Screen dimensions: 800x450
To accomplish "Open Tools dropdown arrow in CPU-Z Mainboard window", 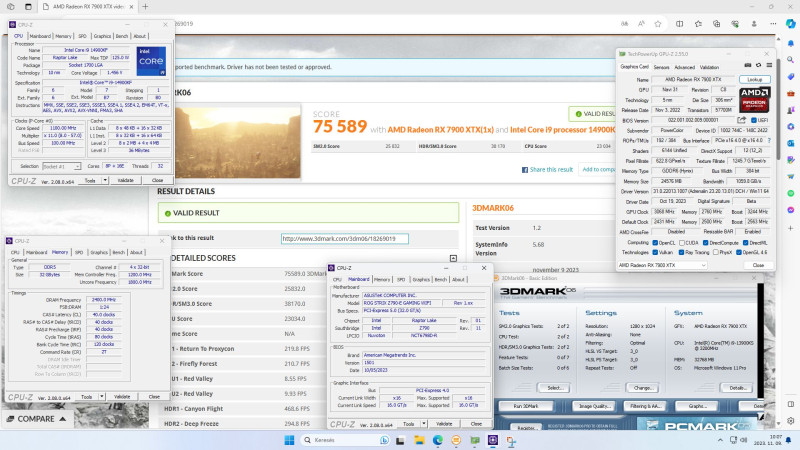I will (424, 423).
